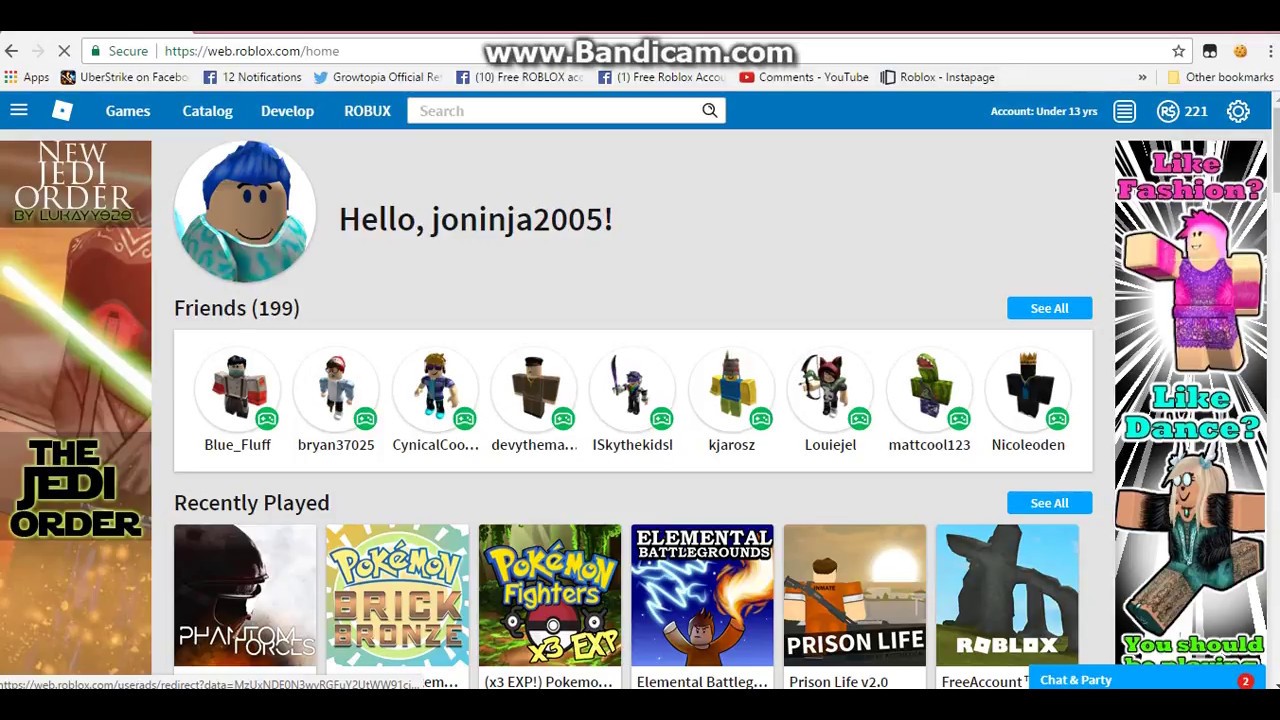Open Elemental Battlegrounds game thumbnail

coord(702,595)
